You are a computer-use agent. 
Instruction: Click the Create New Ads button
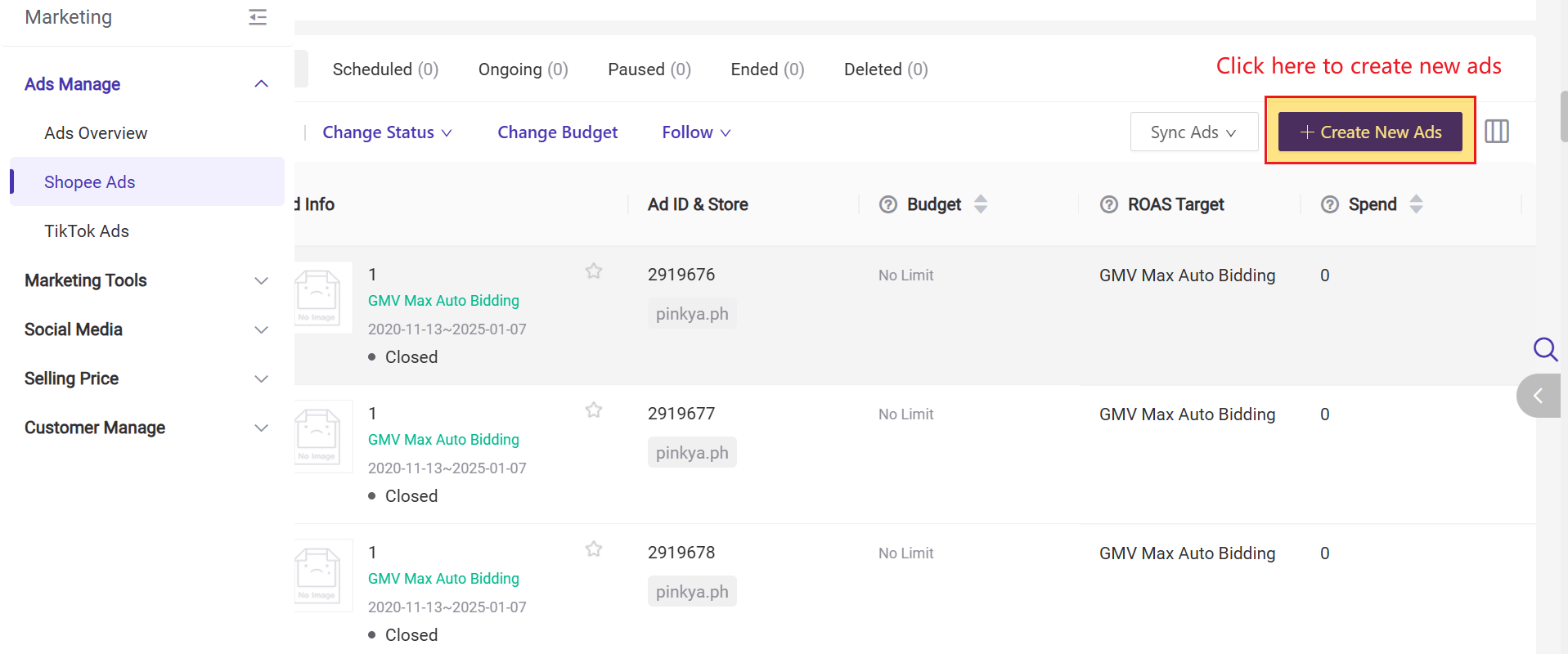click(x=1370, y=132)
